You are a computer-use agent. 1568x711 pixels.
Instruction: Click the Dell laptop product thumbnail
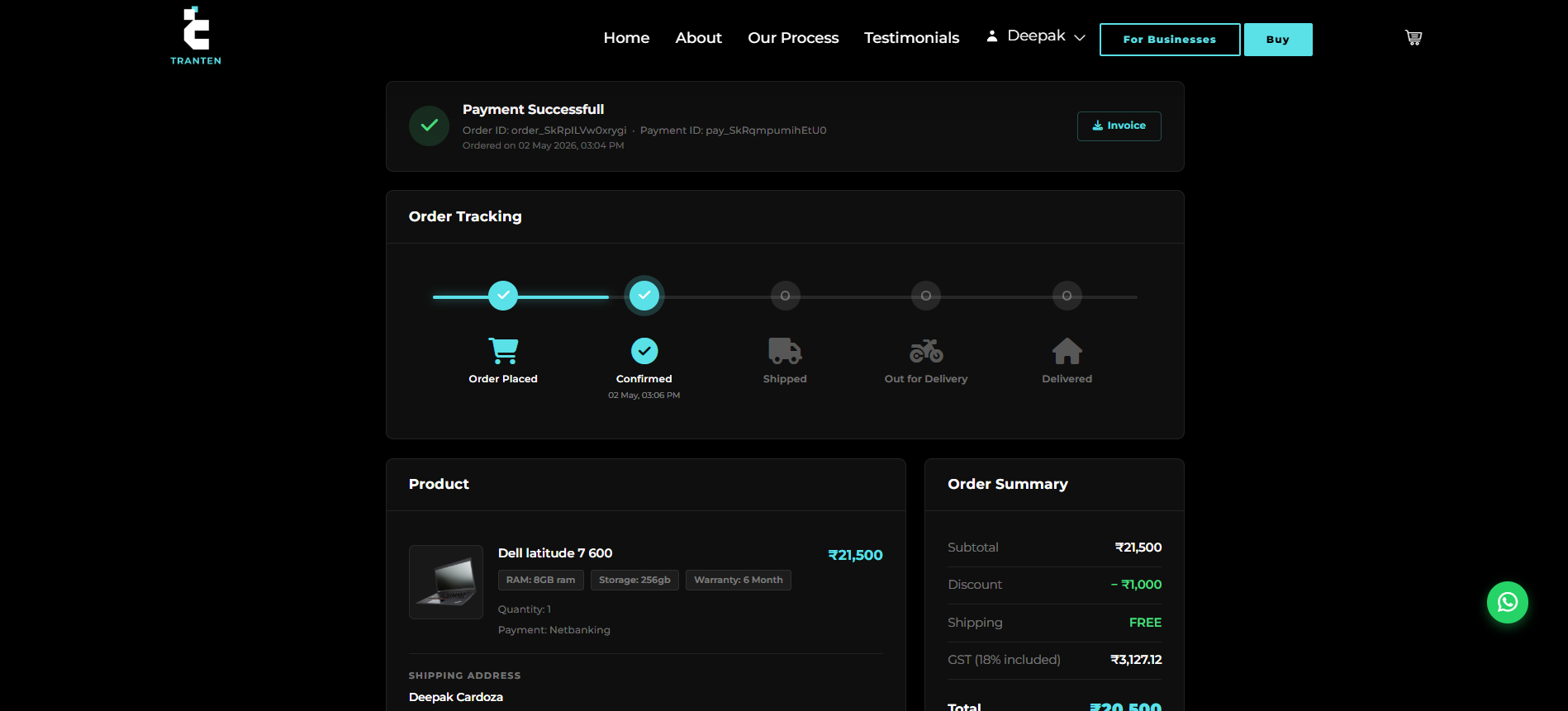[446, 582]
